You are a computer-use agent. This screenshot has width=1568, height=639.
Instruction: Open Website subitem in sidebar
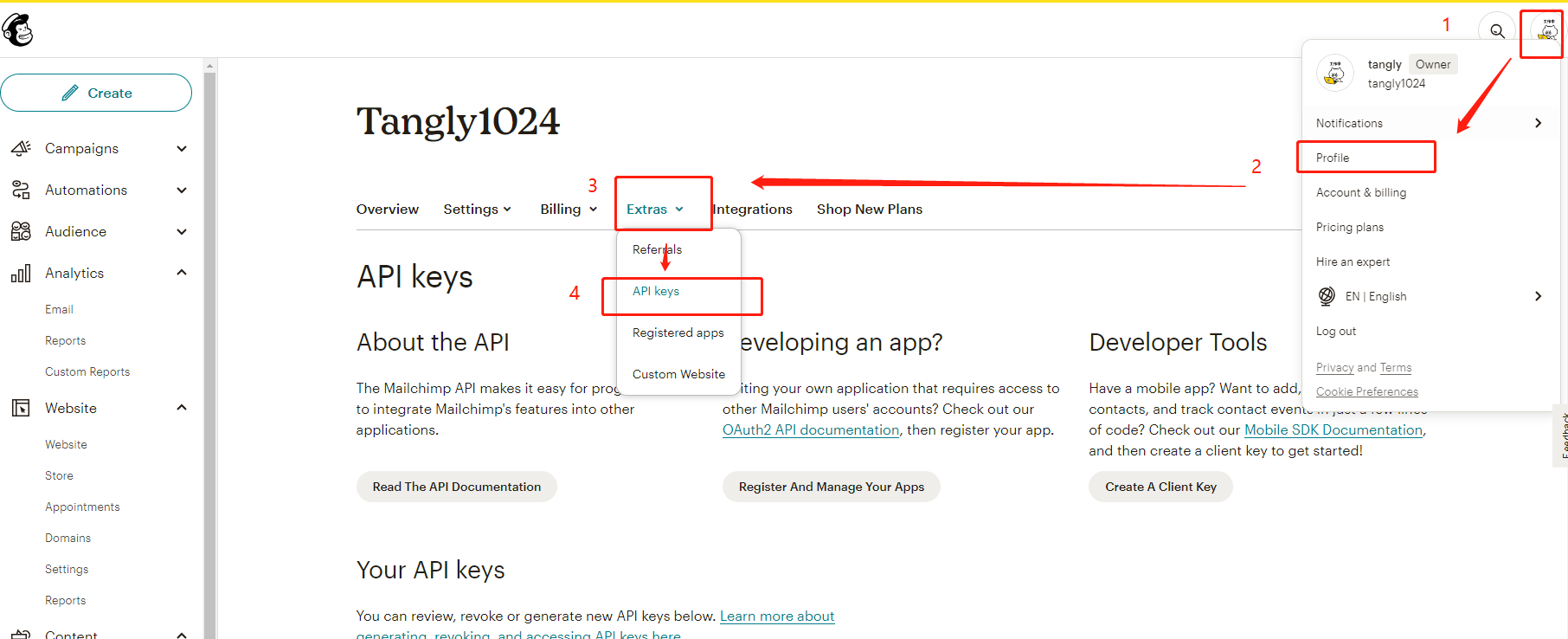tap(66, 444)
